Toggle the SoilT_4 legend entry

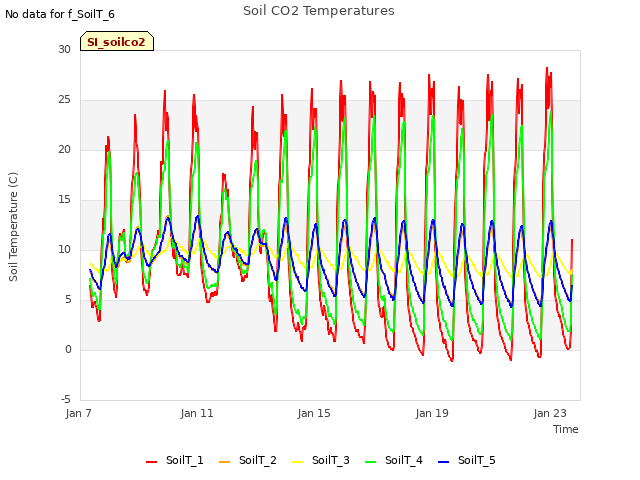tap(394, 461)
